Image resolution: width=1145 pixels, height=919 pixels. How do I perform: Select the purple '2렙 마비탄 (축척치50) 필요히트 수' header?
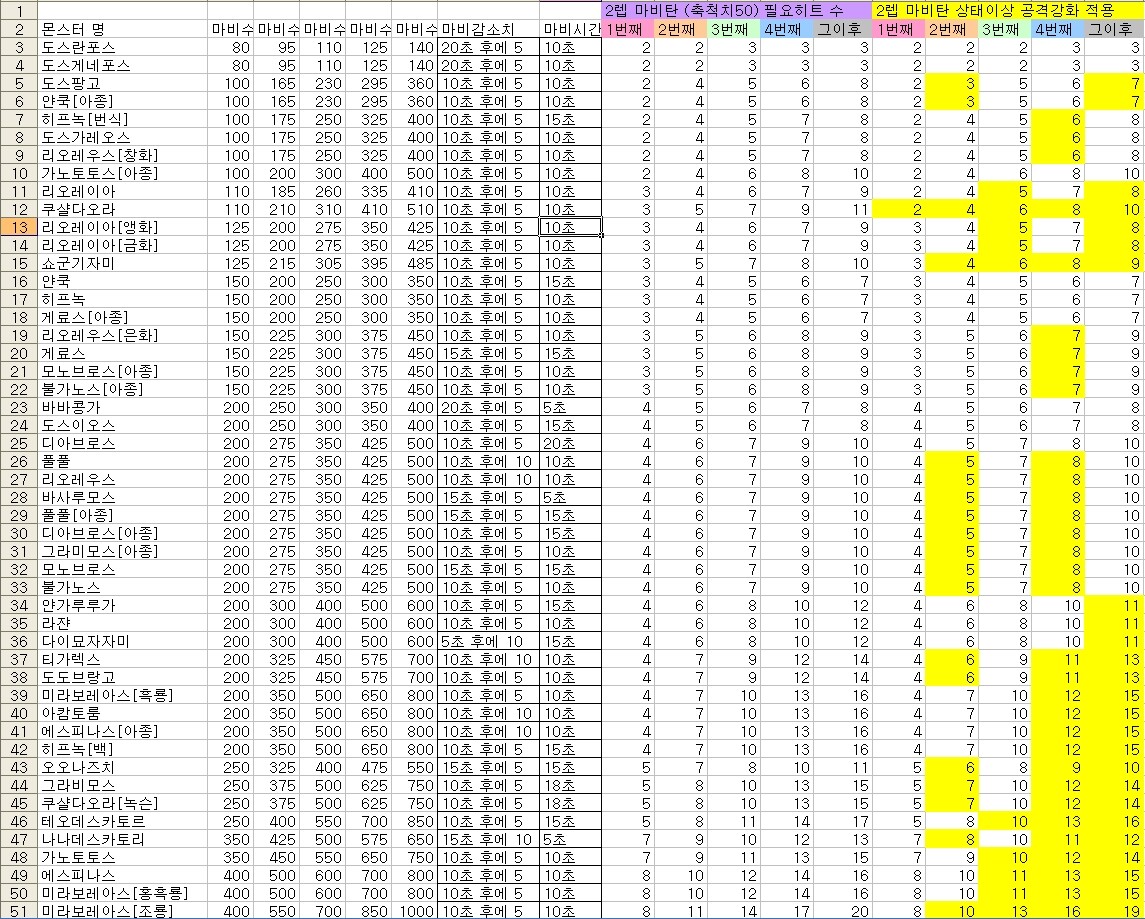pyautogui.click(x=737, y=11)
